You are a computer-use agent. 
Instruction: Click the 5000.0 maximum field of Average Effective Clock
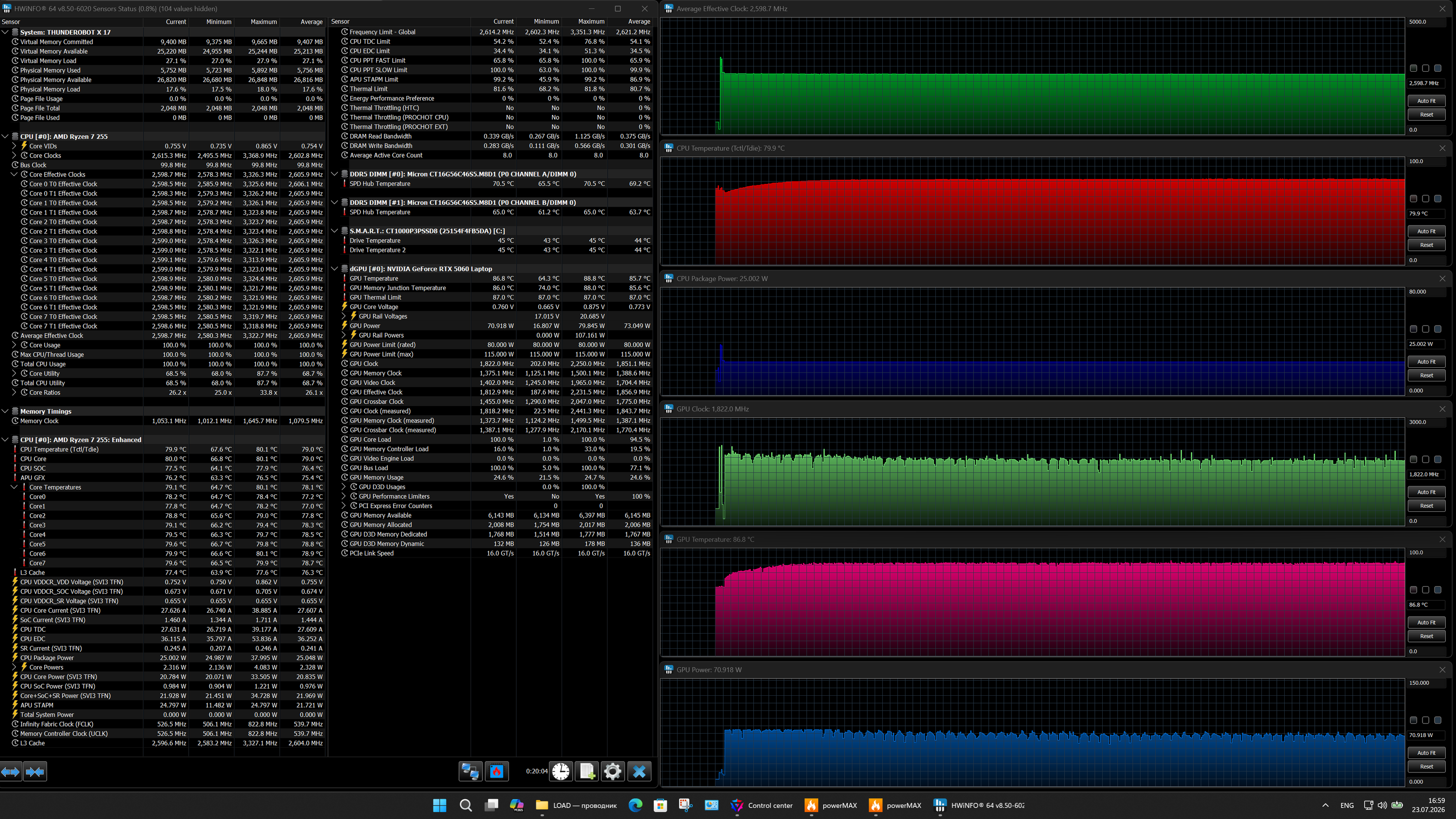click(1426, 22)
